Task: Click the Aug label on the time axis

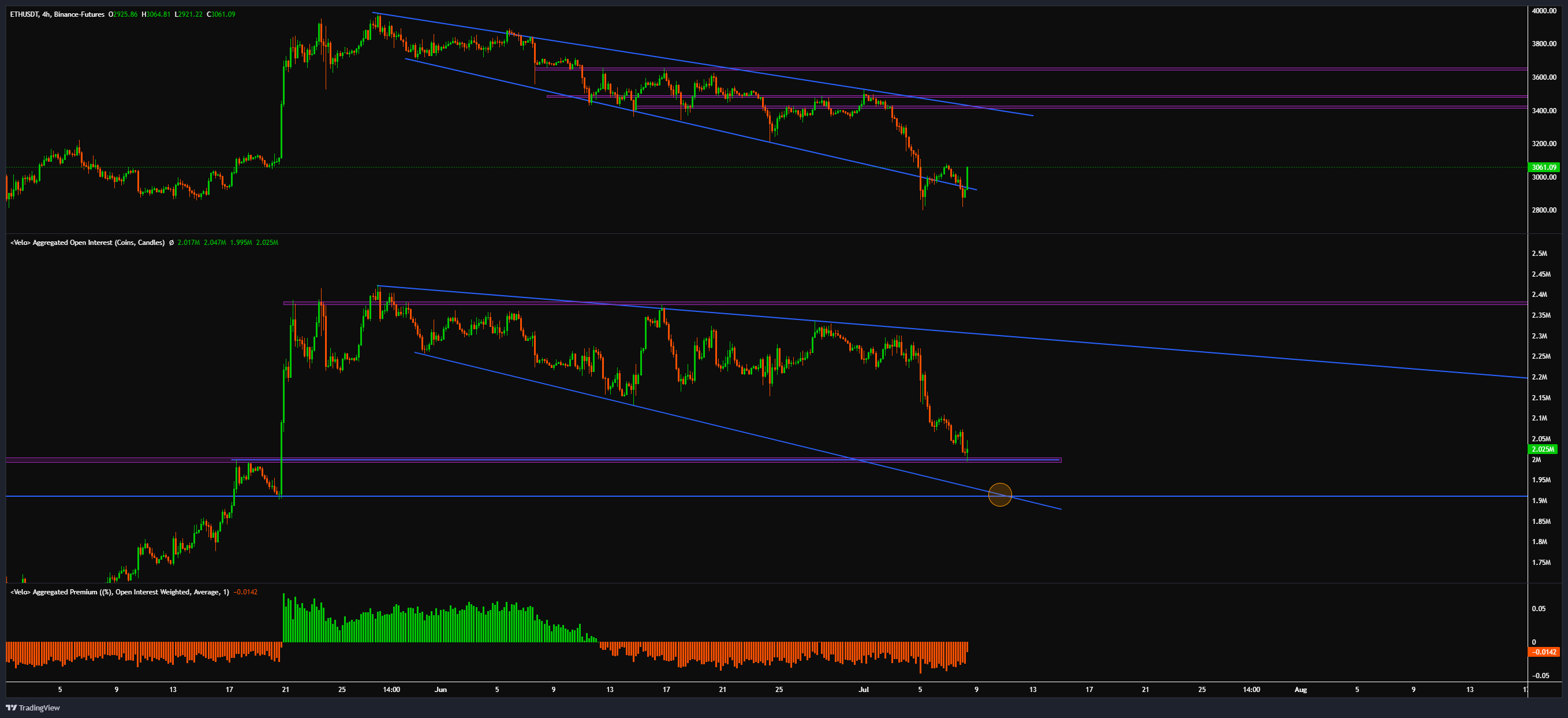Action: coord(1300,689)
